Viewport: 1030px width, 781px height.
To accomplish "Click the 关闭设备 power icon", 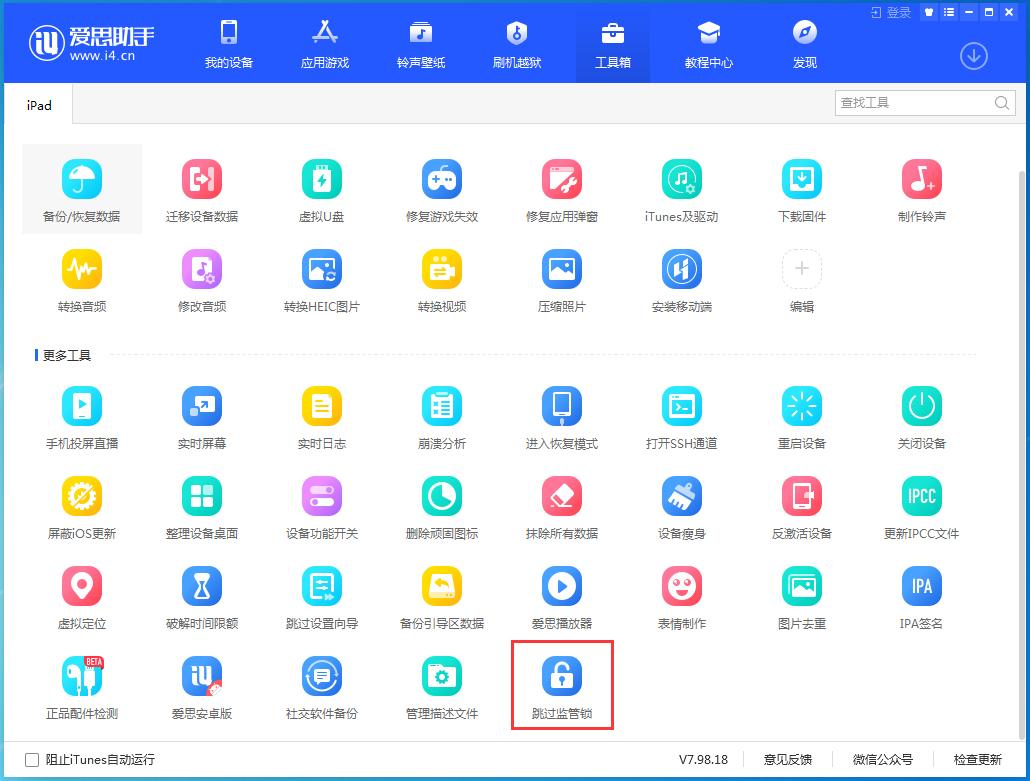I will [922, 406].
